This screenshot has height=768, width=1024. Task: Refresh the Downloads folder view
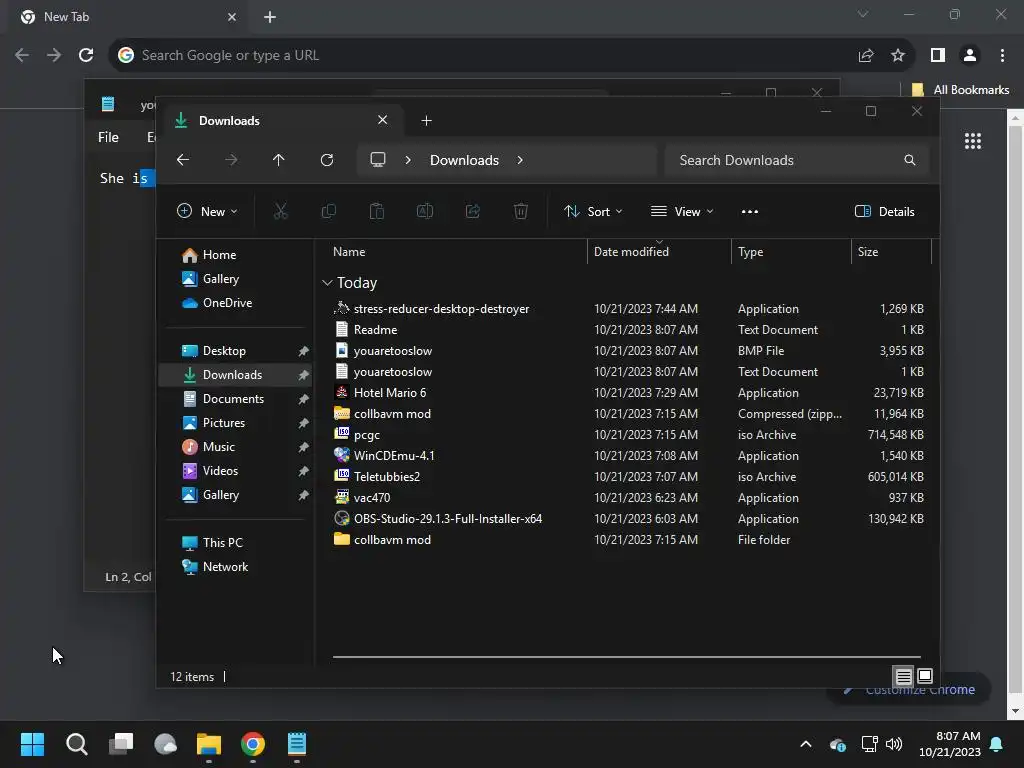(327, 160)
